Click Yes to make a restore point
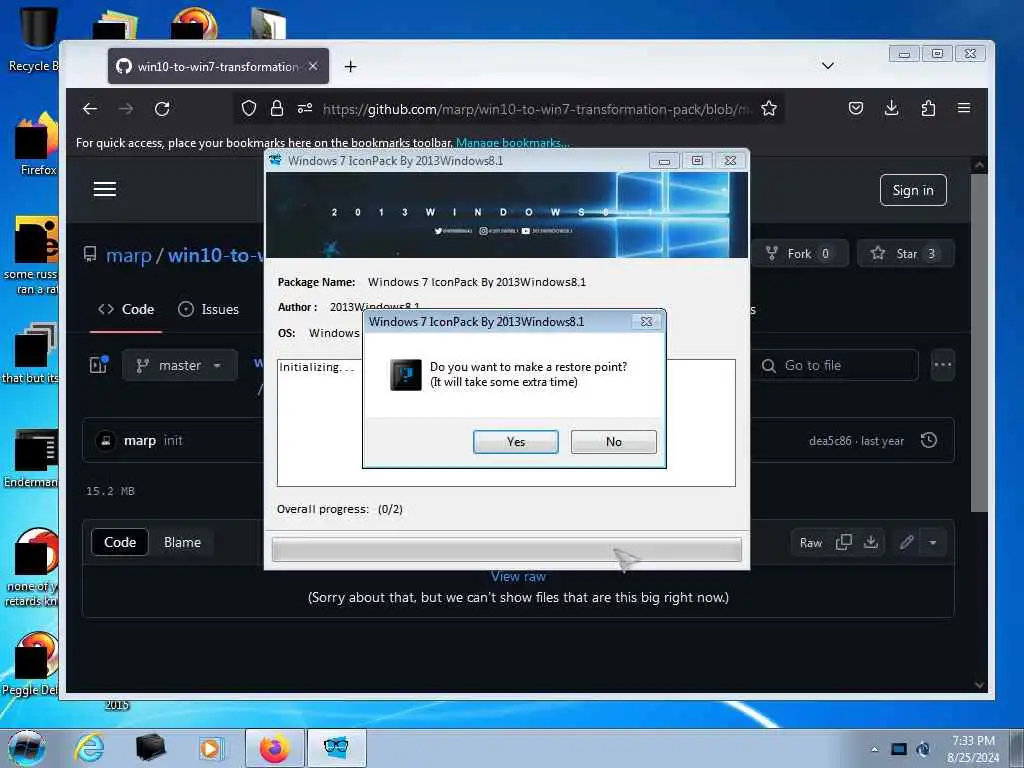Viewport: 1024px width, 768px height. (x=515, y=441)
